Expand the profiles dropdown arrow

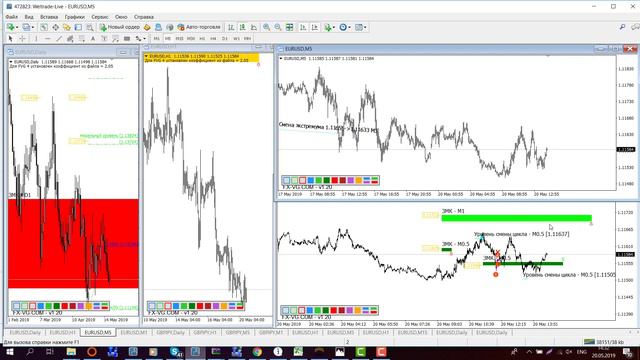(x=33, y=27)
